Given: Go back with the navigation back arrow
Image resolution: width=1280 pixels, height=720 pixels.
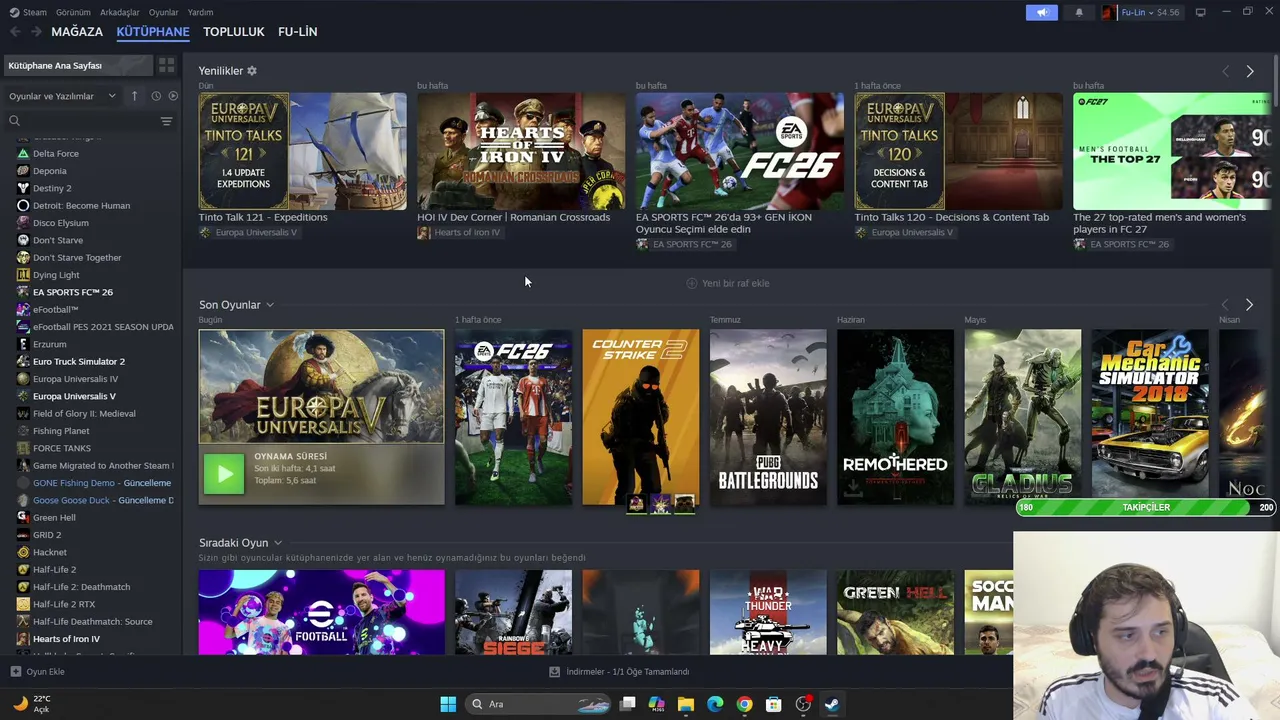Looking at the screenshot, I should (x=15, y=32).
